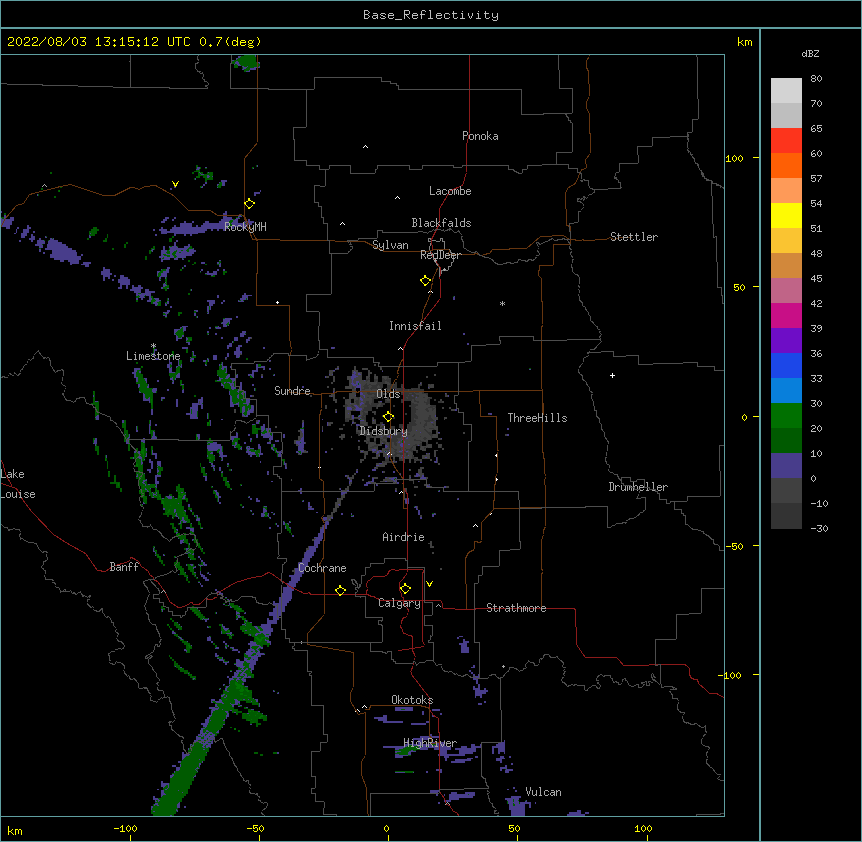Click the Didsbury town label
Screen dimensions: 862x842
(383, 431)
